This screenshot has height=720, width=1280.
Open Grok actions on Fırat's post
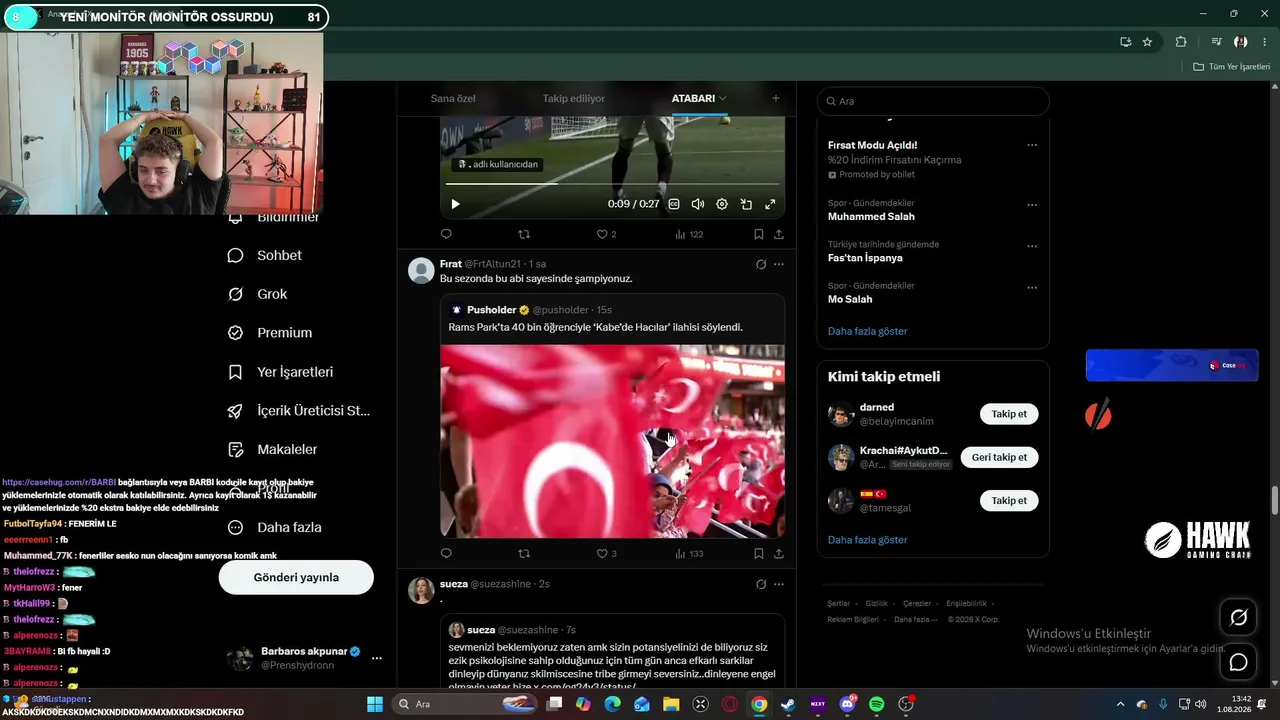click(761, 264)
